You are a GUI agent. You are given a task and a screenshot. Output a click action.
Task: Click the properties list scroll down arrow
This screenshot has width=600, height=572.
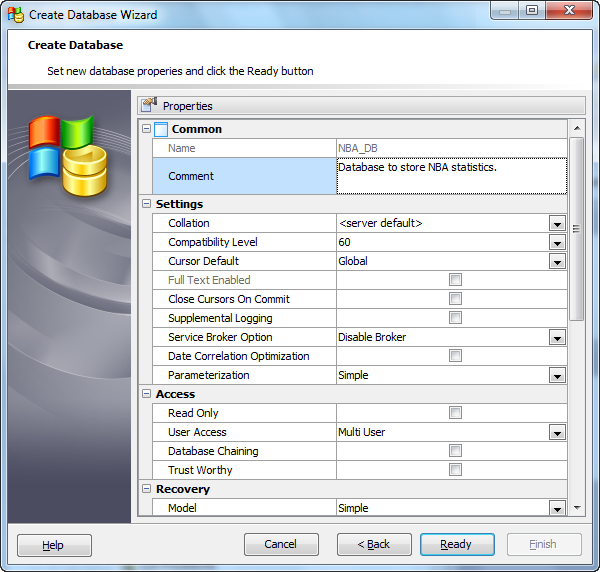pos(576,508)
